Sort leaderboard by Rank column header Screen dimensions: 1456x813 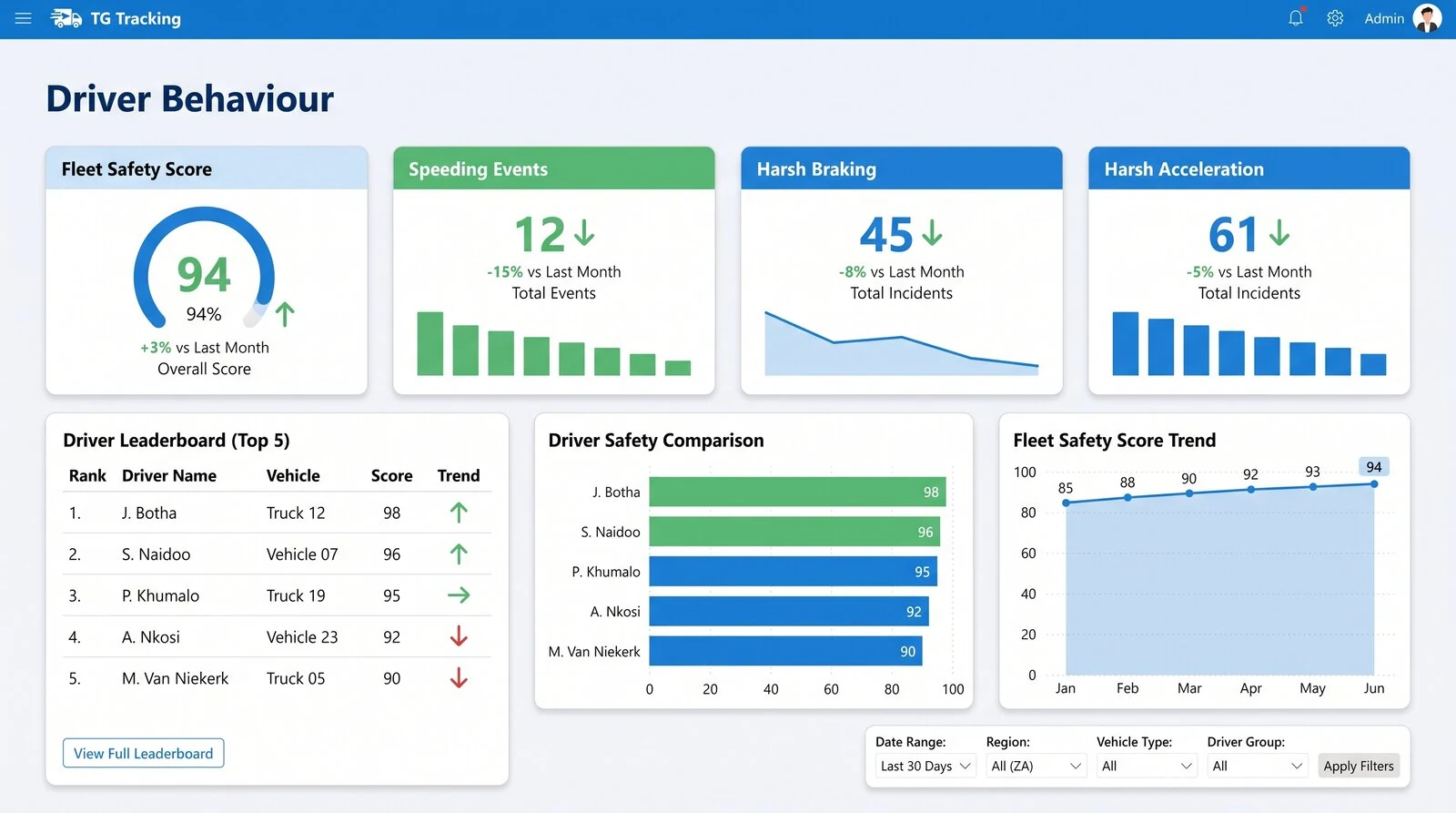[87, 475]
